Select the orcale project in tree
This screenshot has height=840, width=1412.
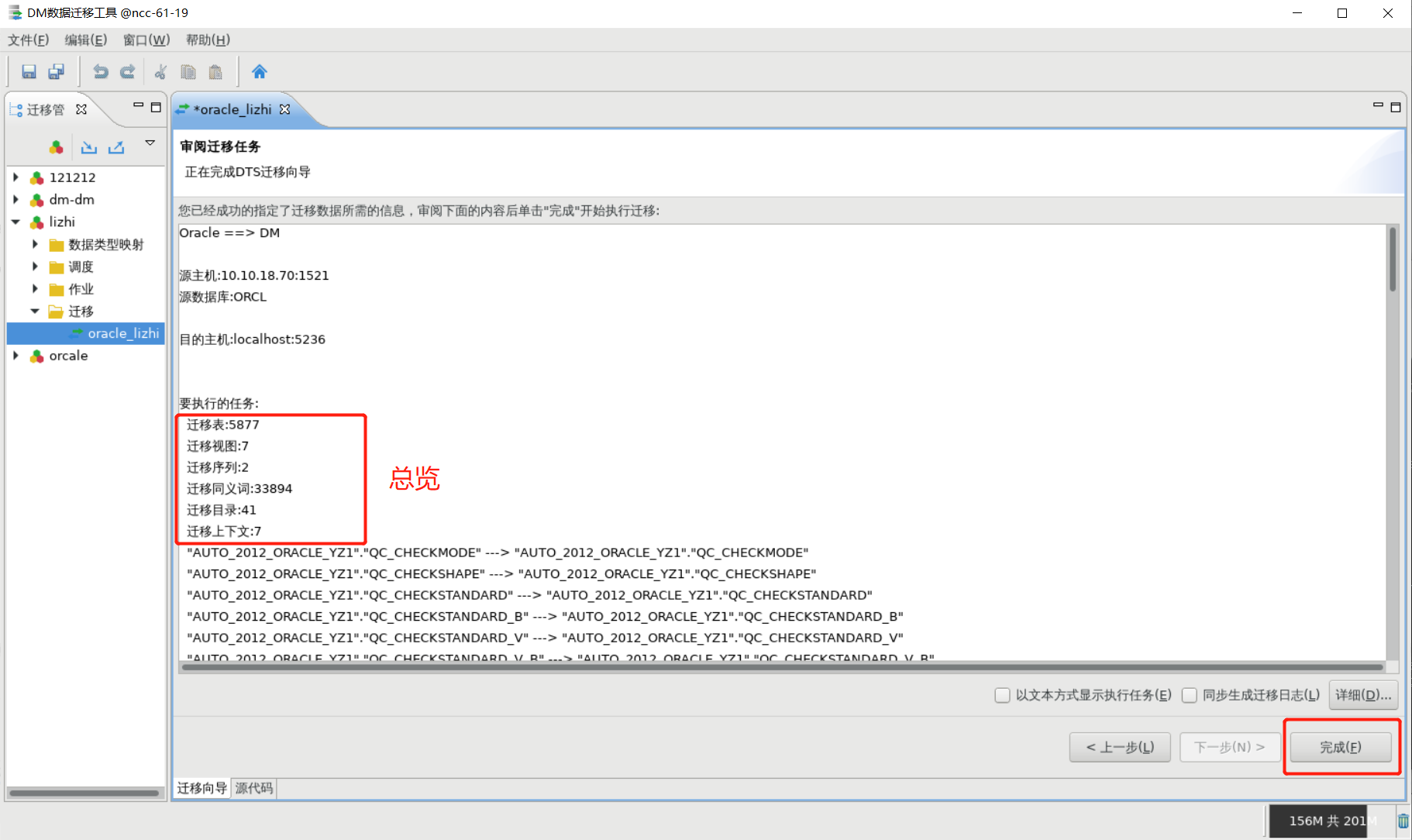click(68, 356)
